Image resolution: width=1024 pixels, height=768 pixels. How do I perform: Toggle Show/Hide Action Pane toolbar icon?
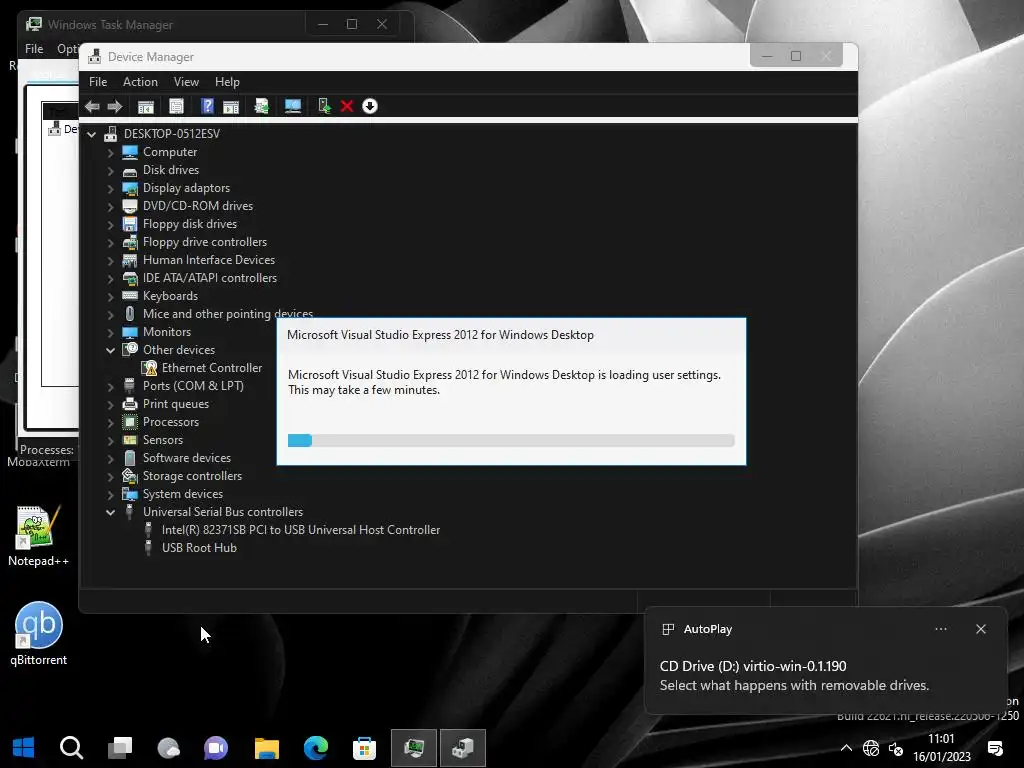tap(231, 106)
